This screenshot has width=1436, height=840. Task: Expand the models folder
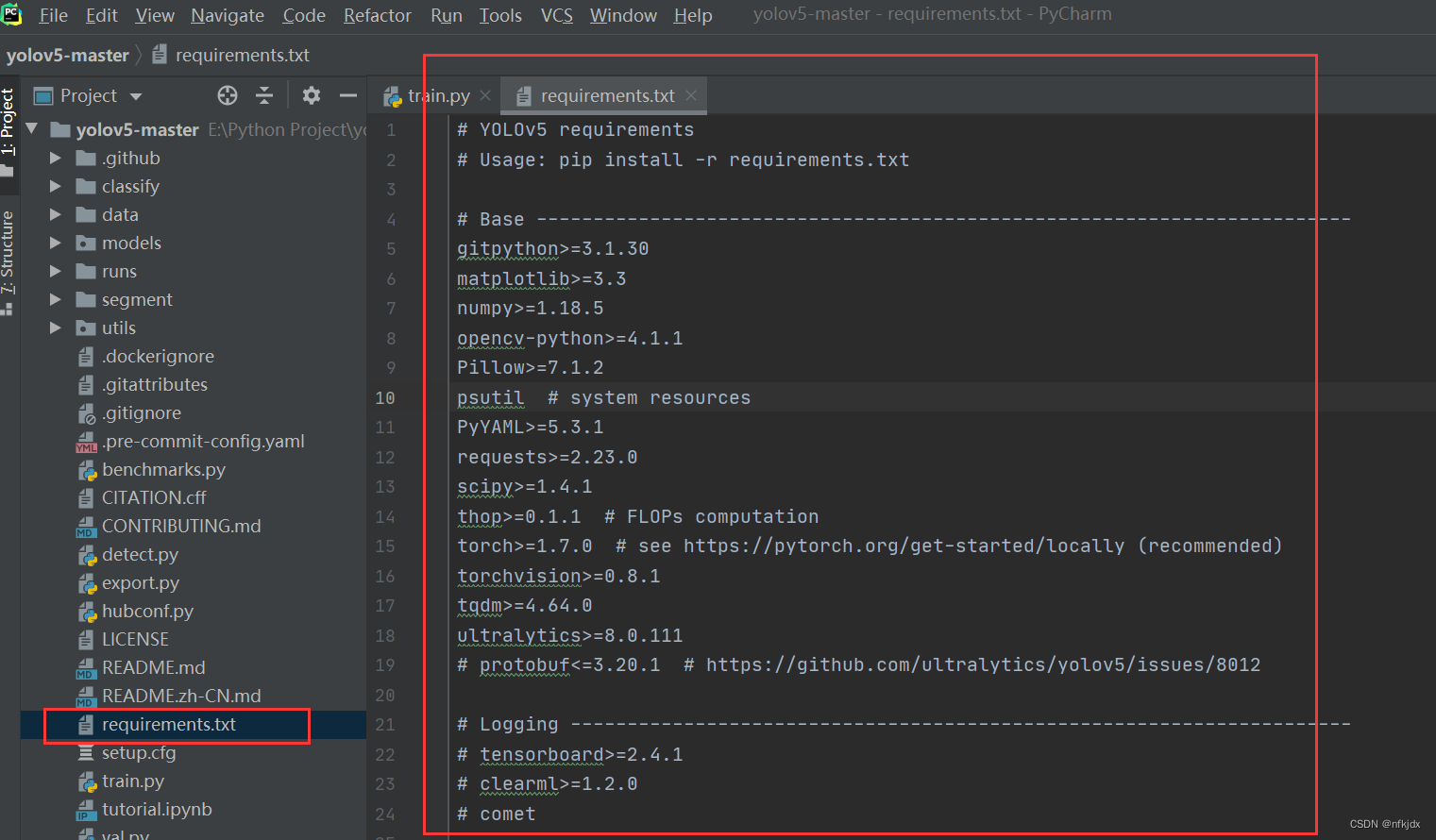click(56, 243)
